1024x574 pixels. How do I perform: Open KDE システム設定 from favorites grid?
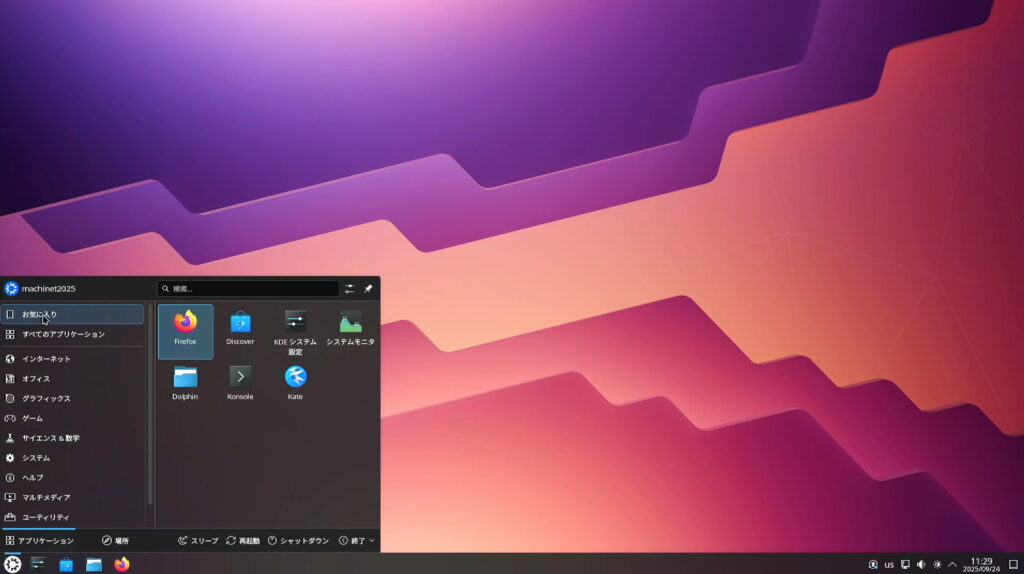295,329
